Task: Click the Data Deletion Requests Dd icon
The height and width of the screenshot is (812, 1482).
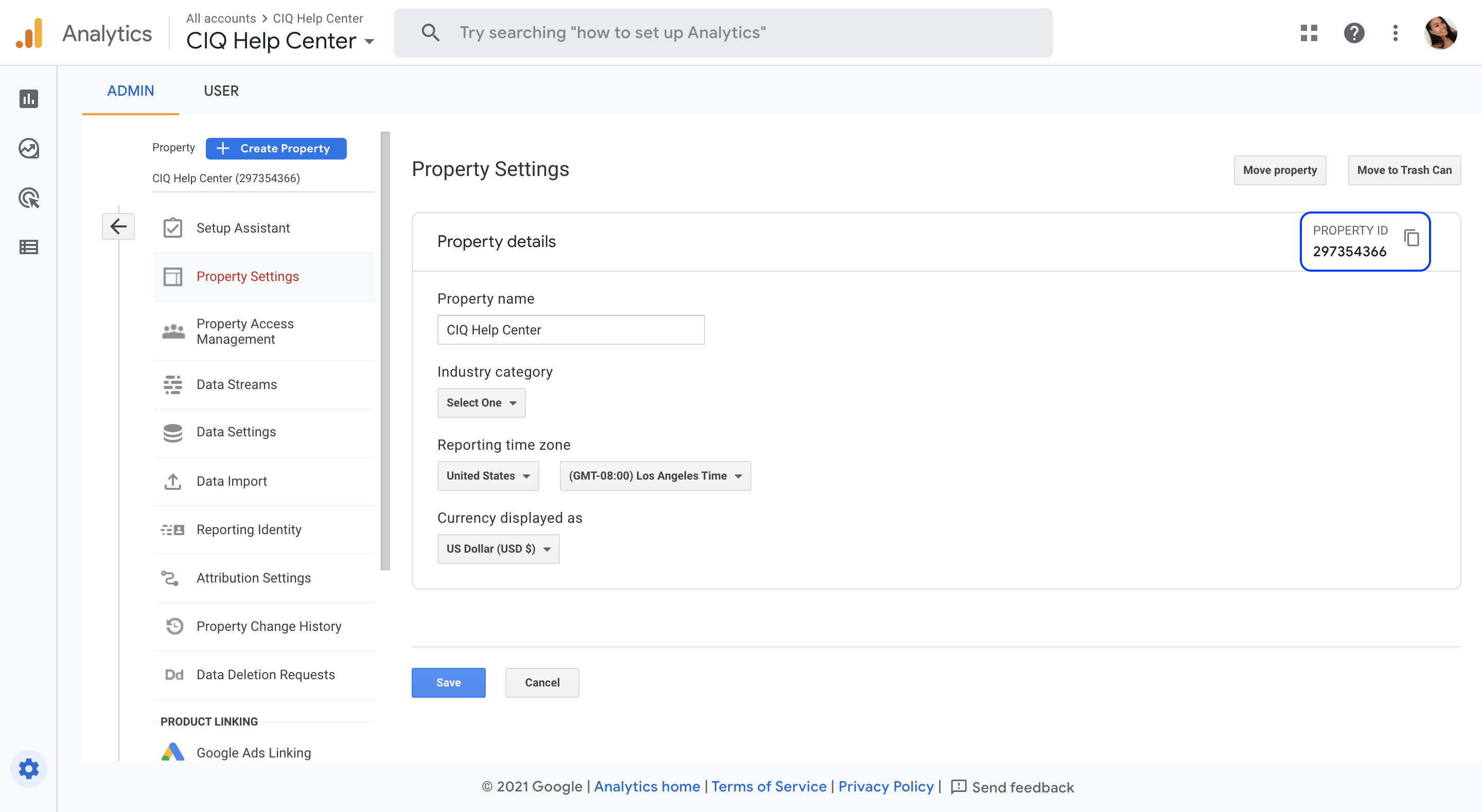Action: (174, 675)
